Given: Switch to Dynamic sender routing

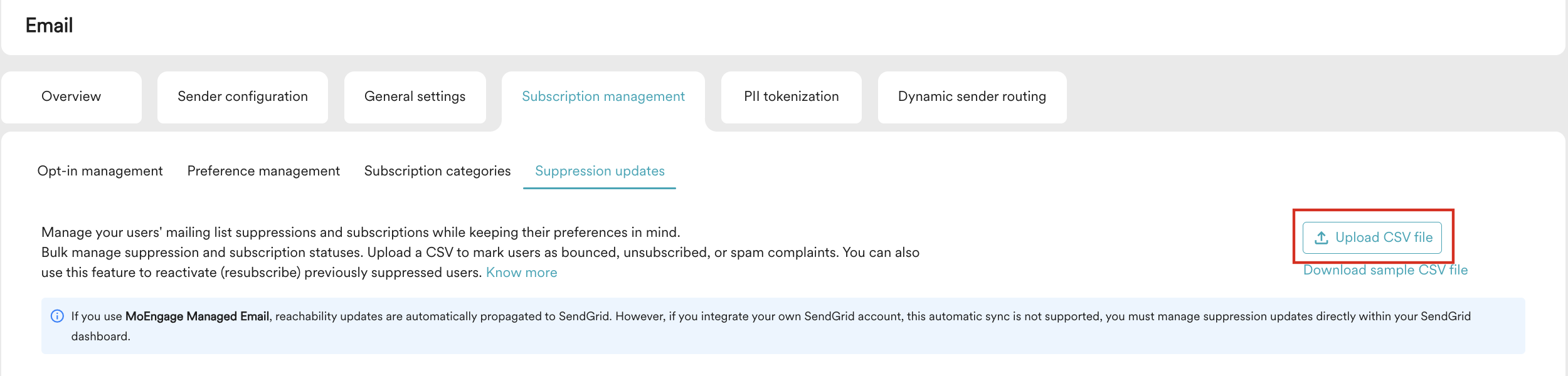Looking at the screenshot, I should pos(972,97).
